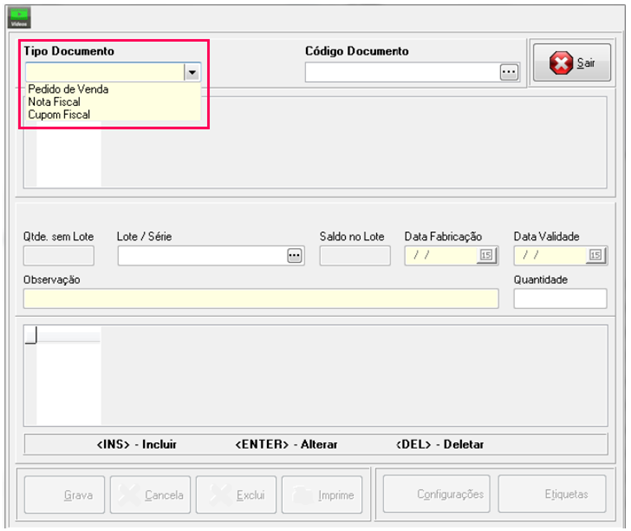Click the Código Documento input field
This screenshot has width=631, height=531.
coord(402,72)
